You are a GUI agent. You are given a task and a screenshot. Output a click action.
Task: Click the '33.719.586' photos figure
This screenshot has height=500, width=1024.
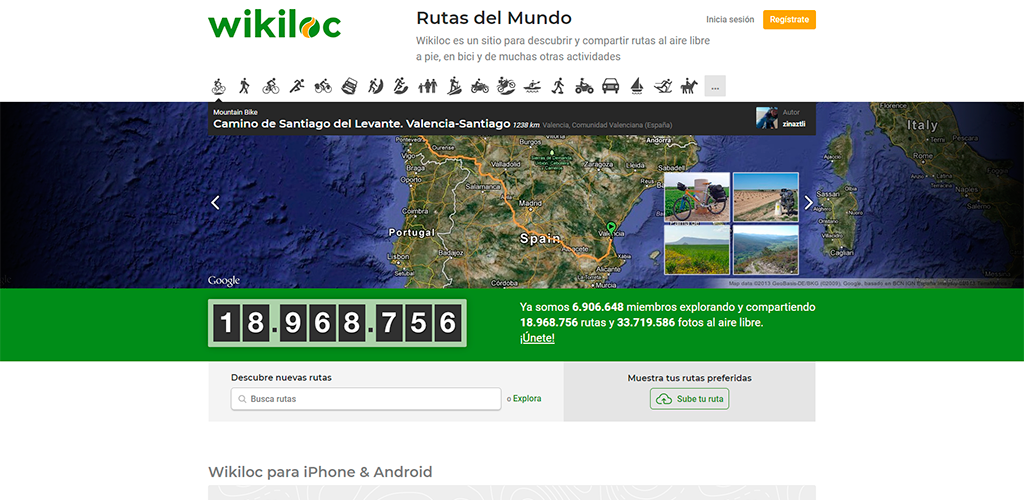pos(646,322)
